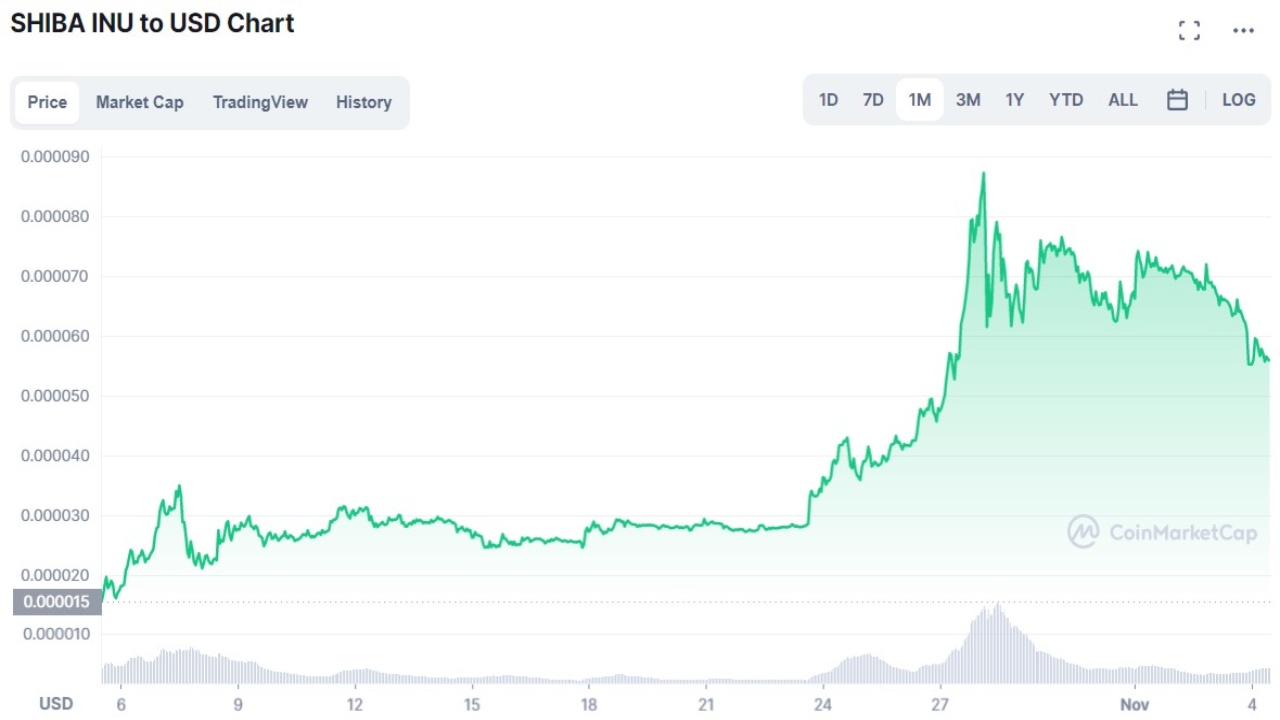Select the YTD time range

point(1066,100)
